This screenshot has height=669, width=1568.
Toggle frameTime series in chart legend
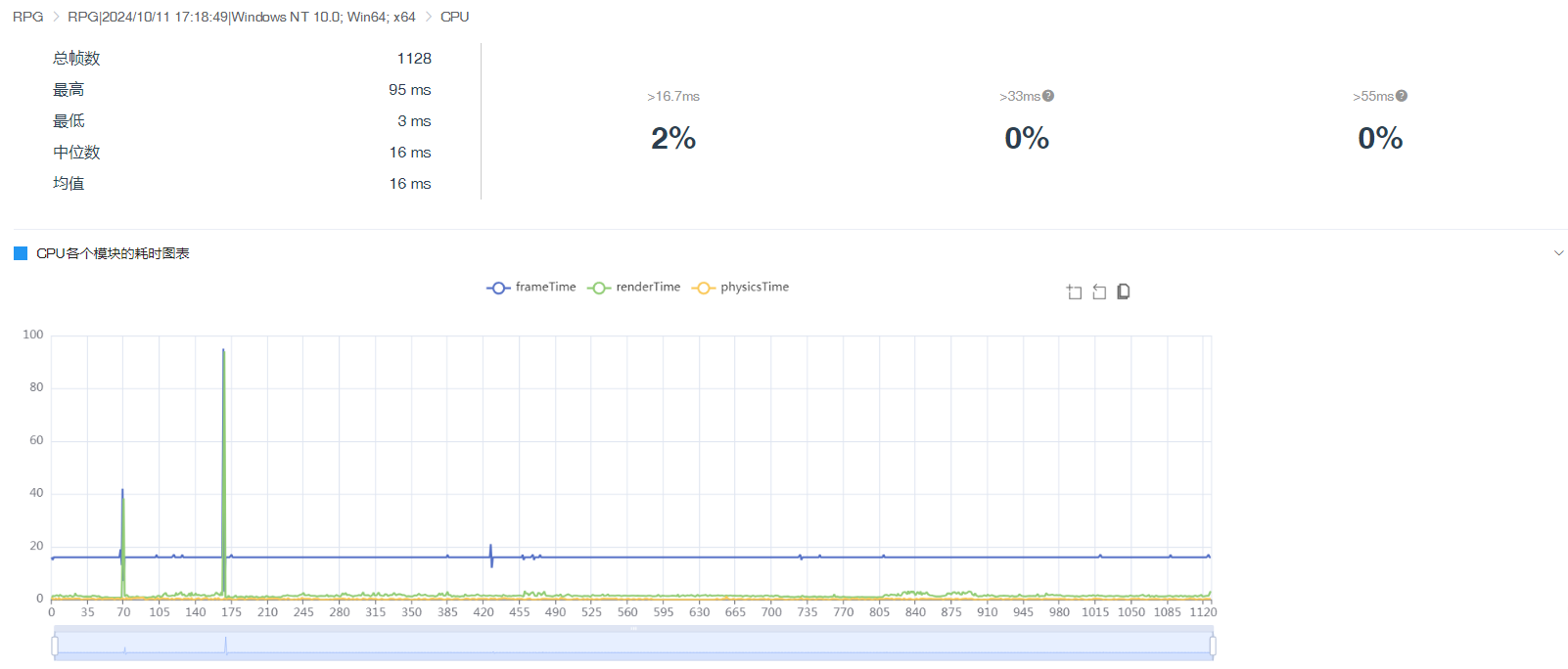click(x=531, y=288)
